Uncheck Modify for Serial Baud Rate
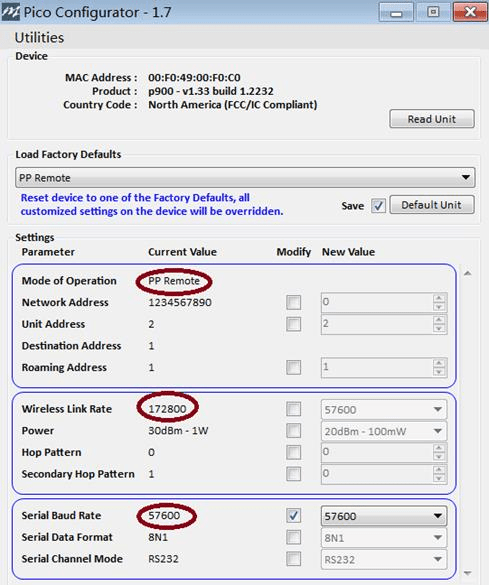Screen dimensions: 489x585 click(294, 516)
